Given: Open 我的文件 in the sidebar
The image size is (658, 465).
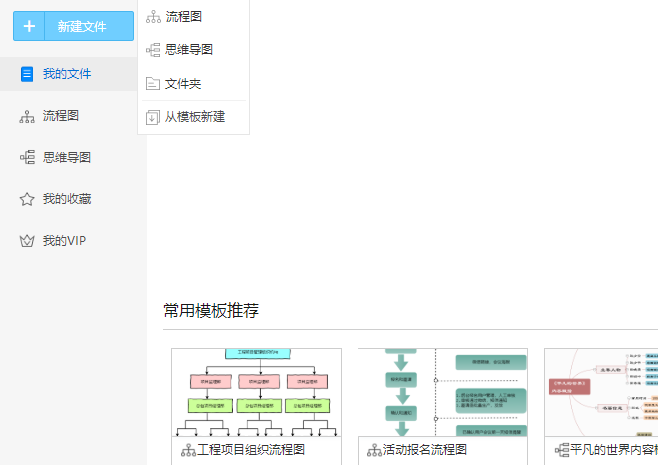Looking at the screenshot, I should (x=69, y=74).
